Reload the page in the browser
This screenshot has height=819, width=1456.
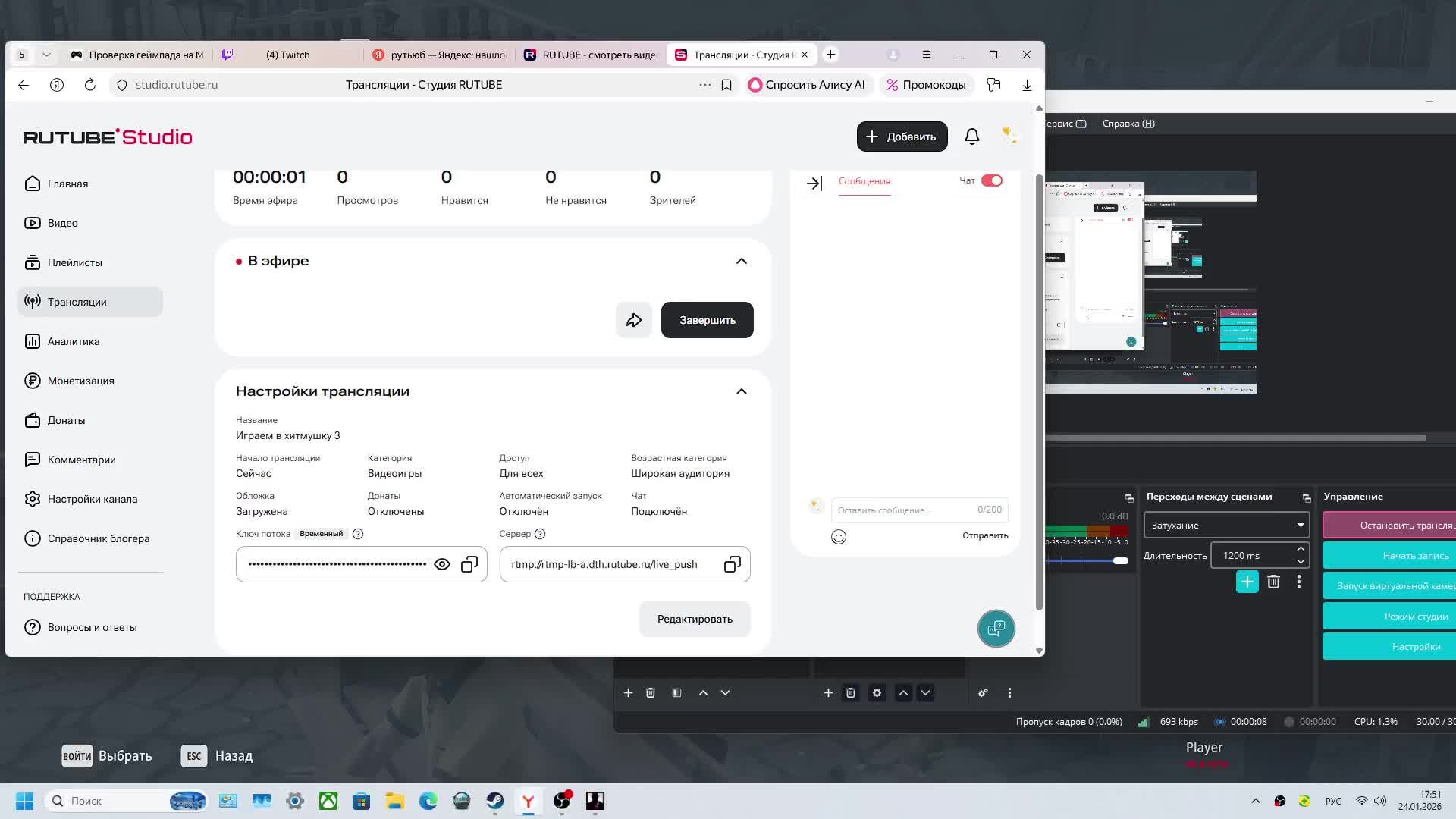(x=90, y=85)
